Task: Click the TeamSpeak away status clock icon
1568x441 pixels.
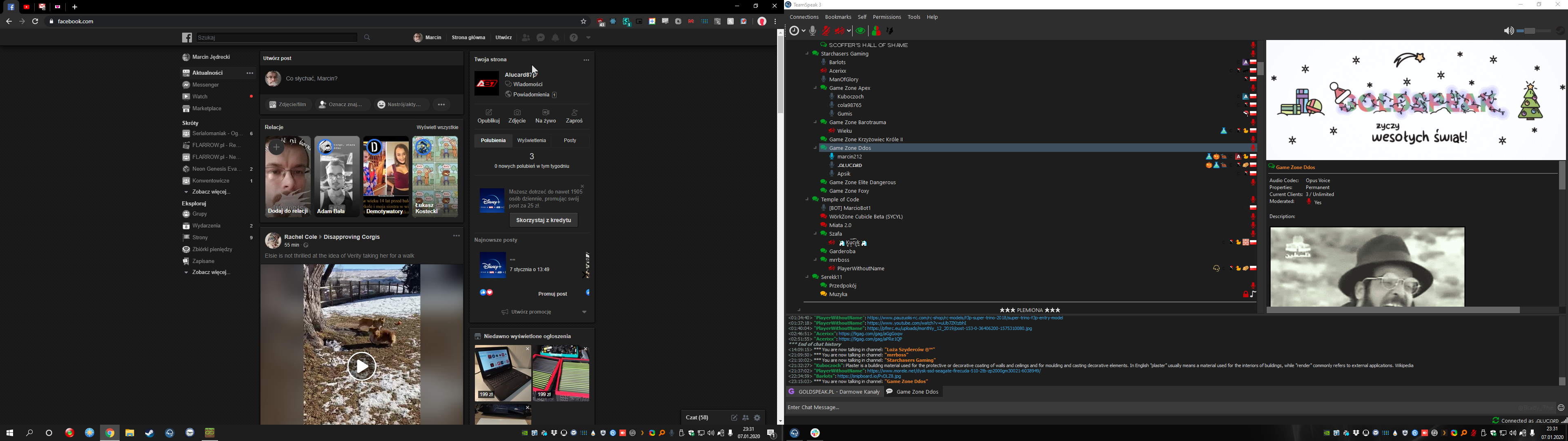Action: click(794, 31)
